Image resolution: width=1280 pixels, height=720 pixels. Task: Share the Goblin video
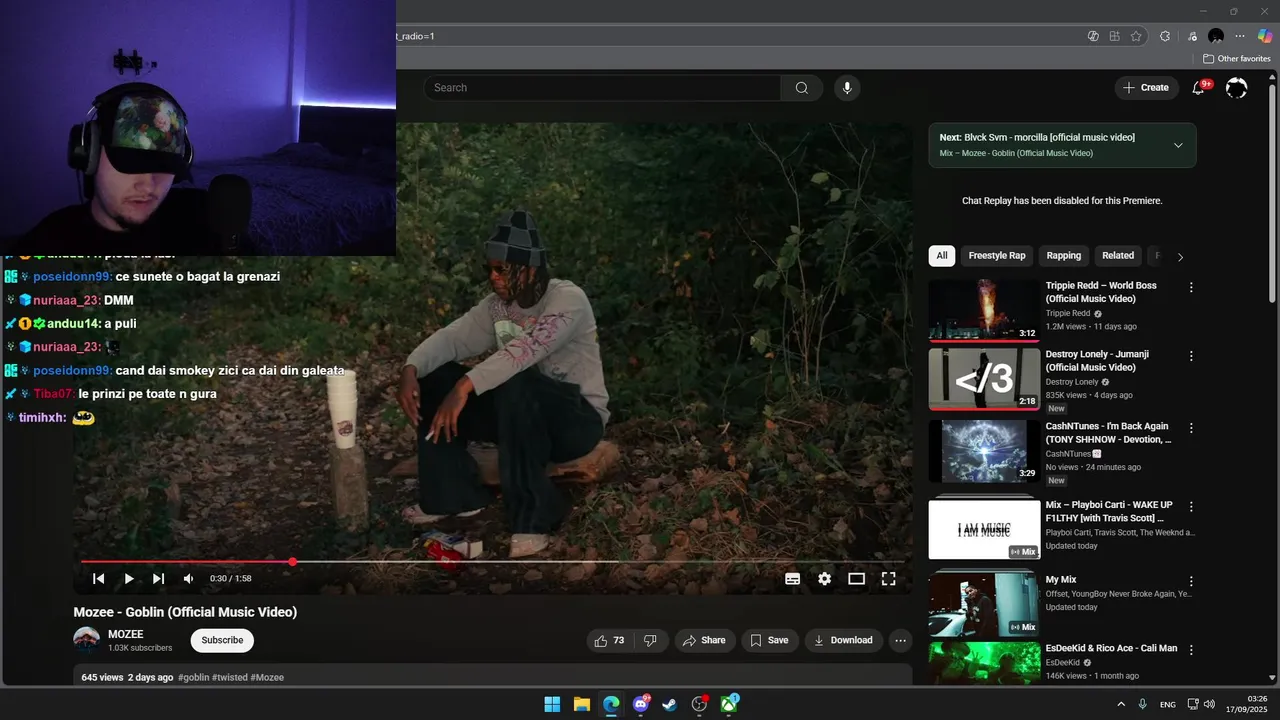pos(704,640)
